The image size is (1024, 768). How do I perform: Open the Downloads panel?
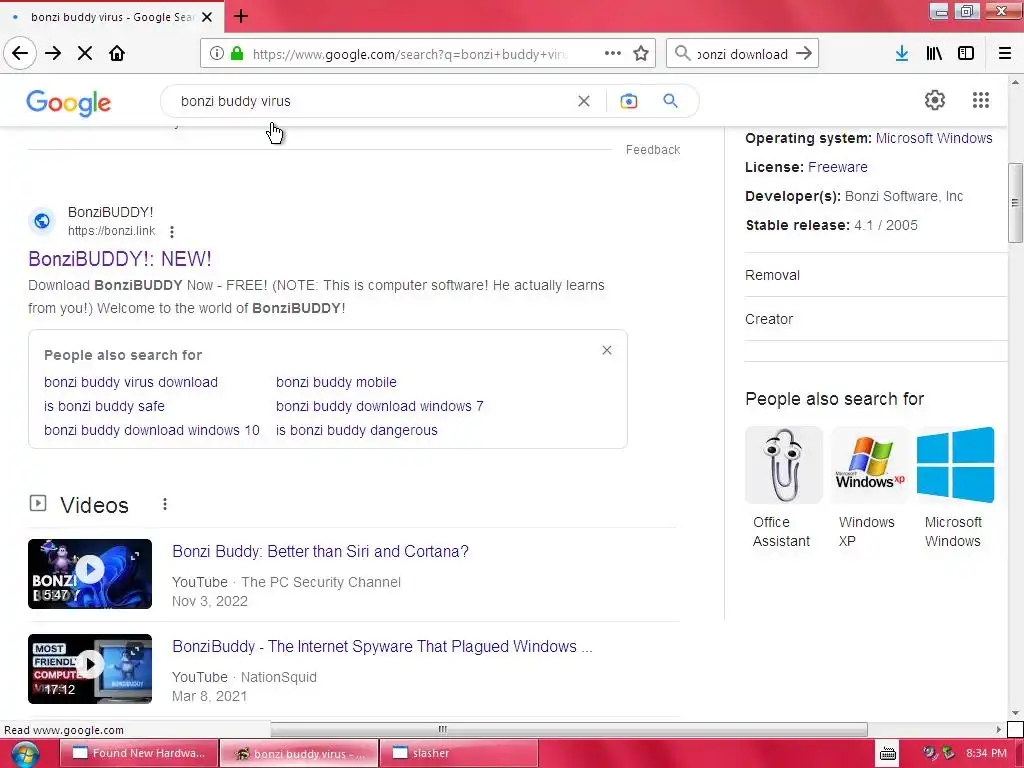(x=902, y=54)
